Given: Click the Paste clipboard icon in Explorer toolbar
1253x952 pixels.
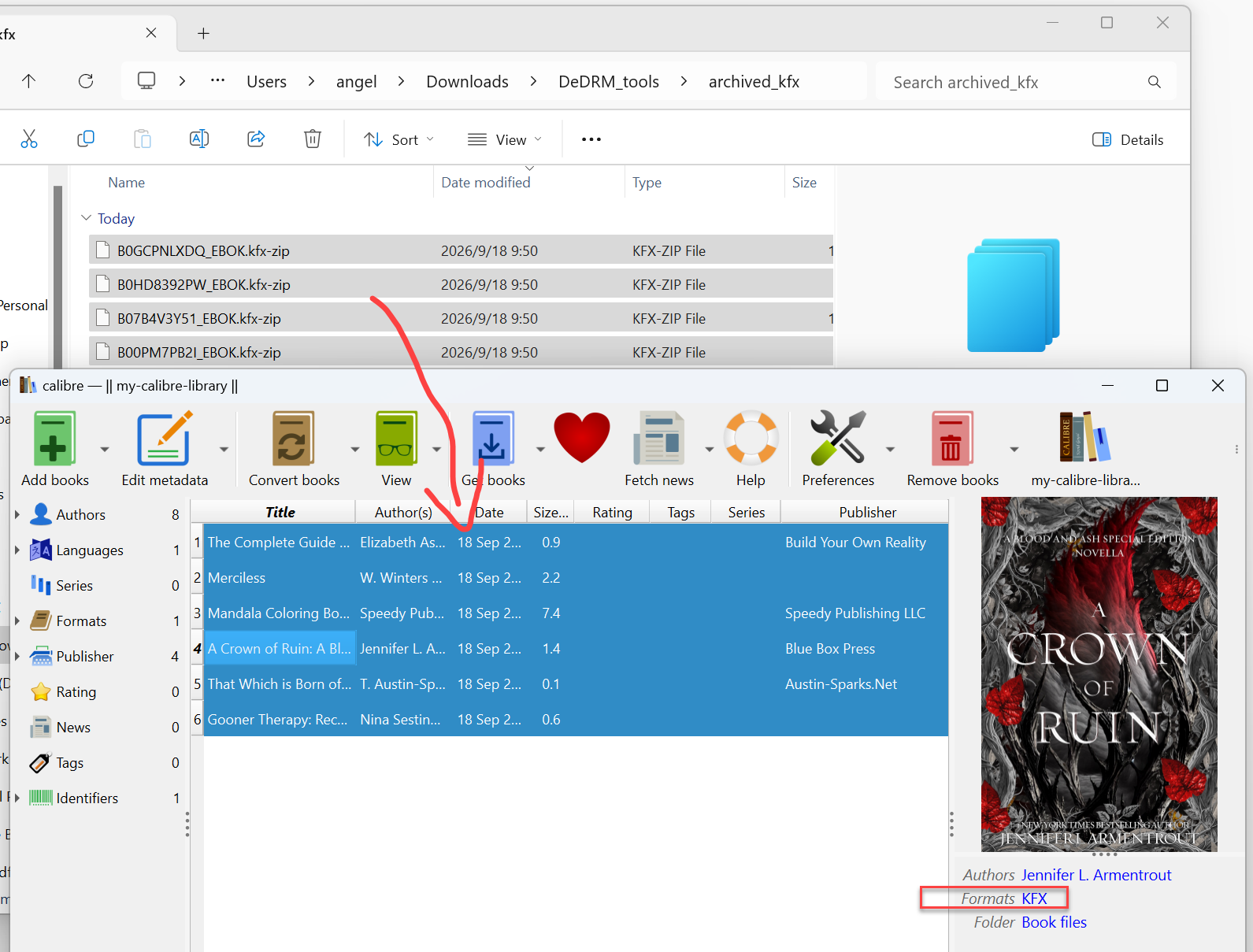Looking at the screenshot, I should tap(143, 139).
